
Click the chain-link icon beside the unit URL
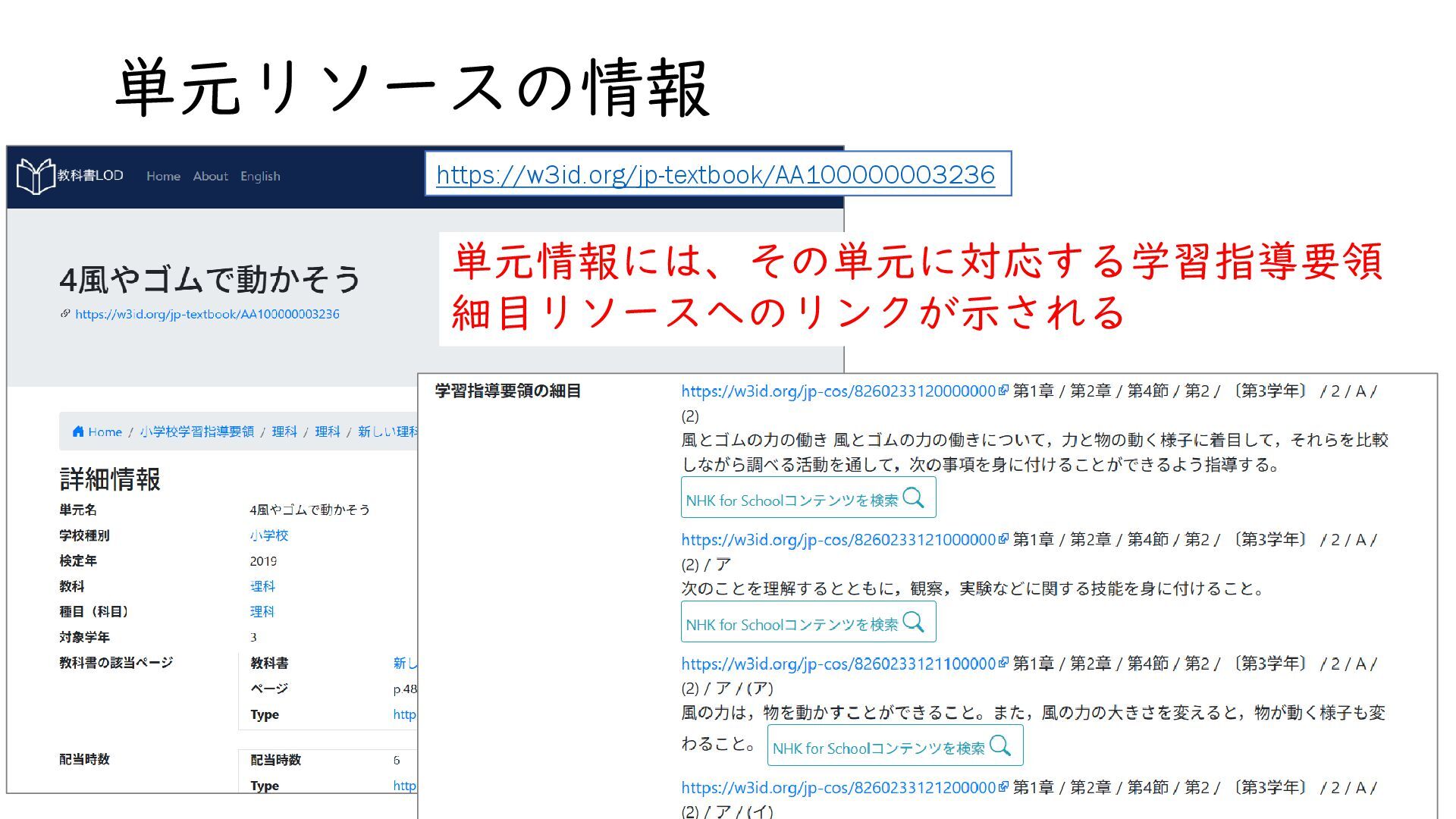pyautogui.click(x=65, y=313)
